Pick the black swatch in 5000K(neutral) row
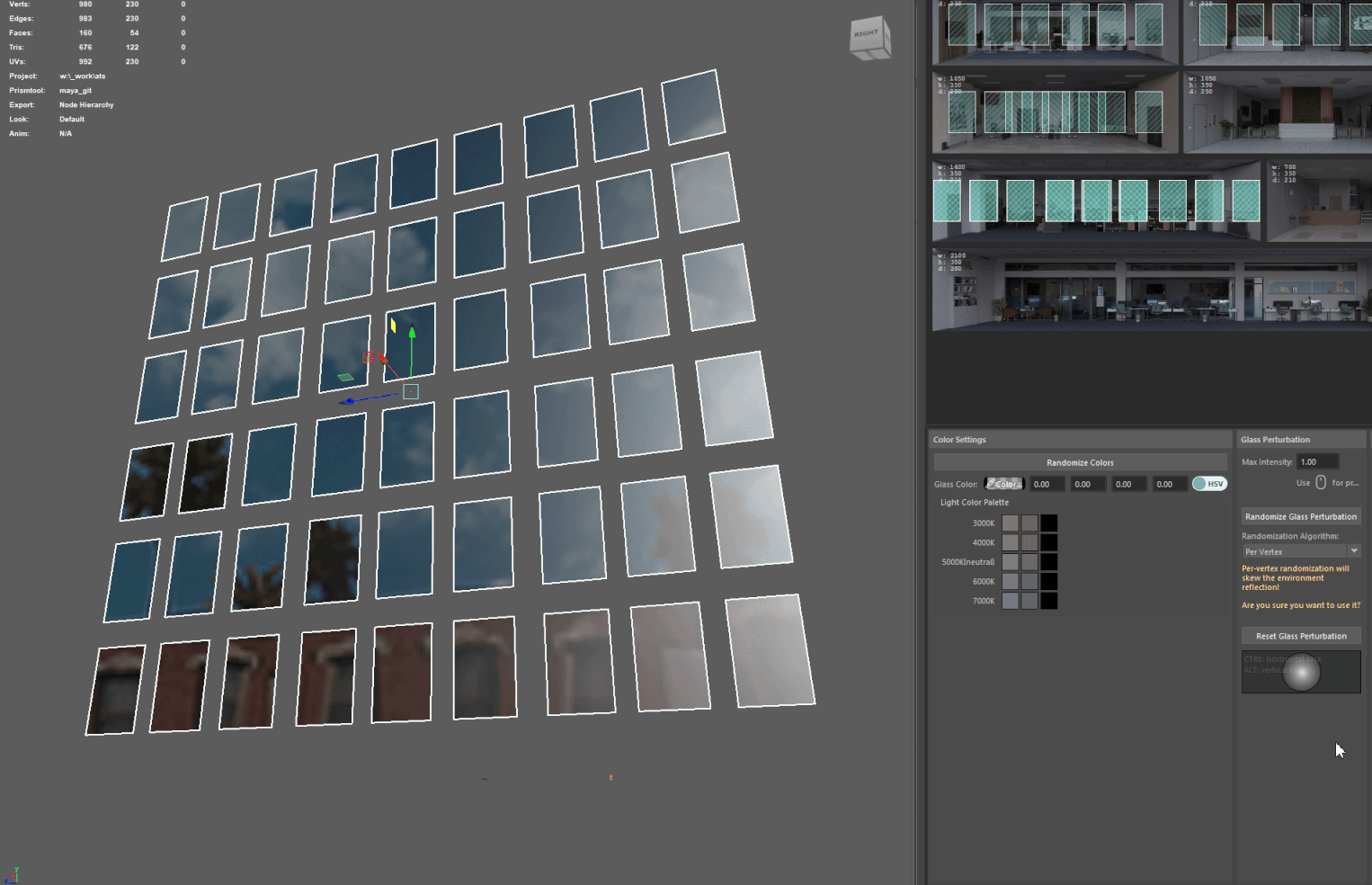1372x885 pixels. tap(1049, 562)
